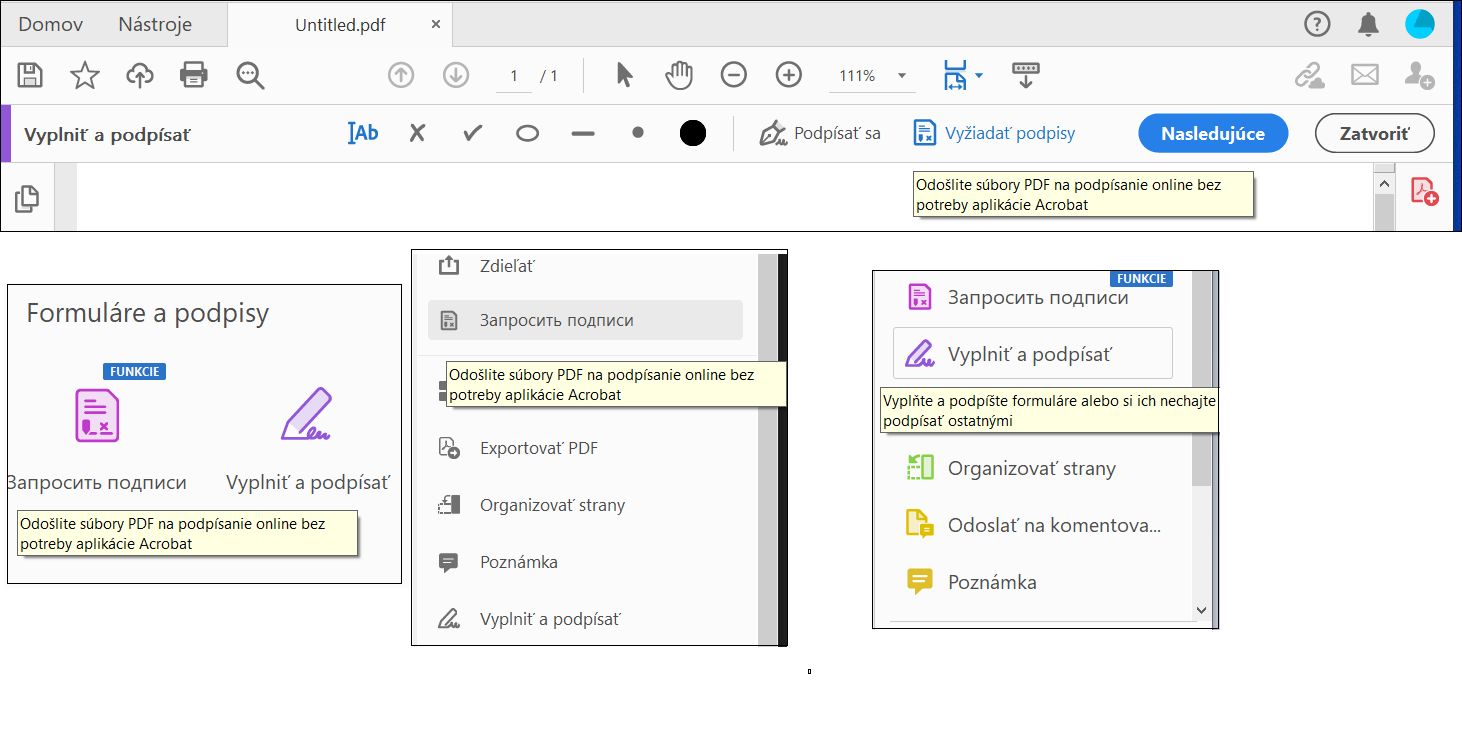Zoom out with the minus icon
Screen dimensions: 1462x736
point(734,75)
